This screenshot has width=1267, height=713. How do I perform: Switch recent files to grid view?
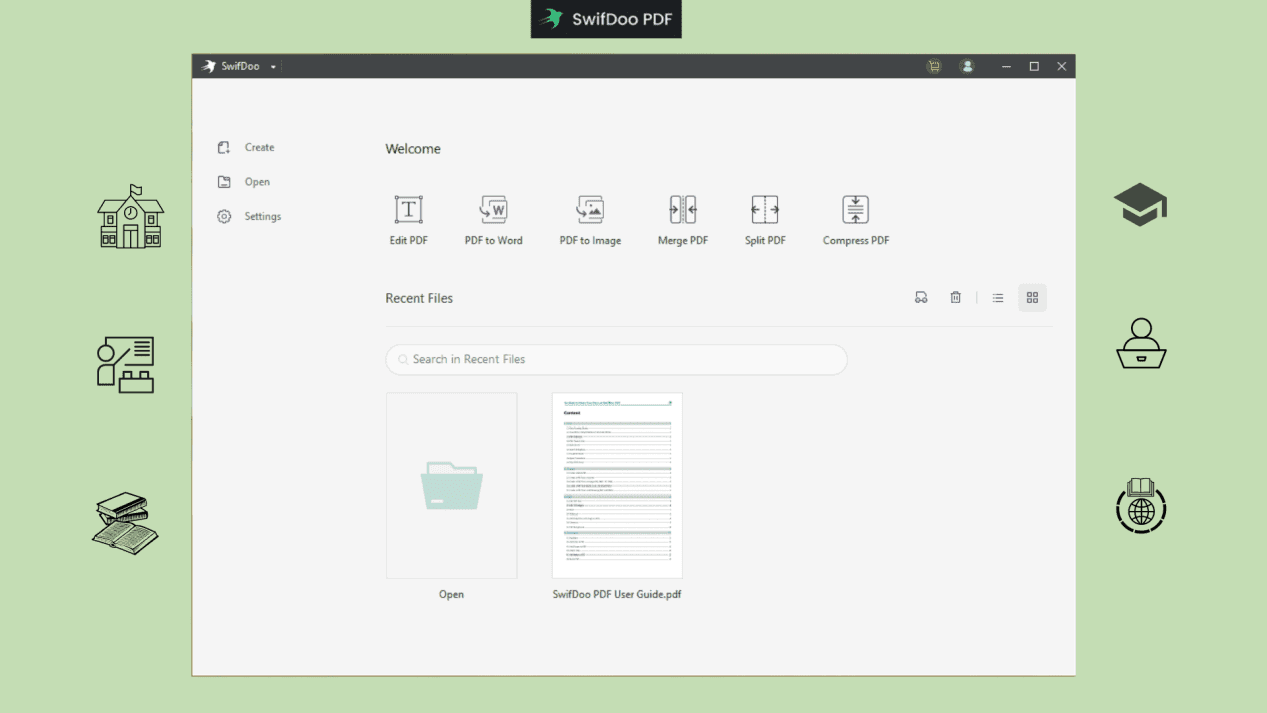click(x=1033, y=298)
